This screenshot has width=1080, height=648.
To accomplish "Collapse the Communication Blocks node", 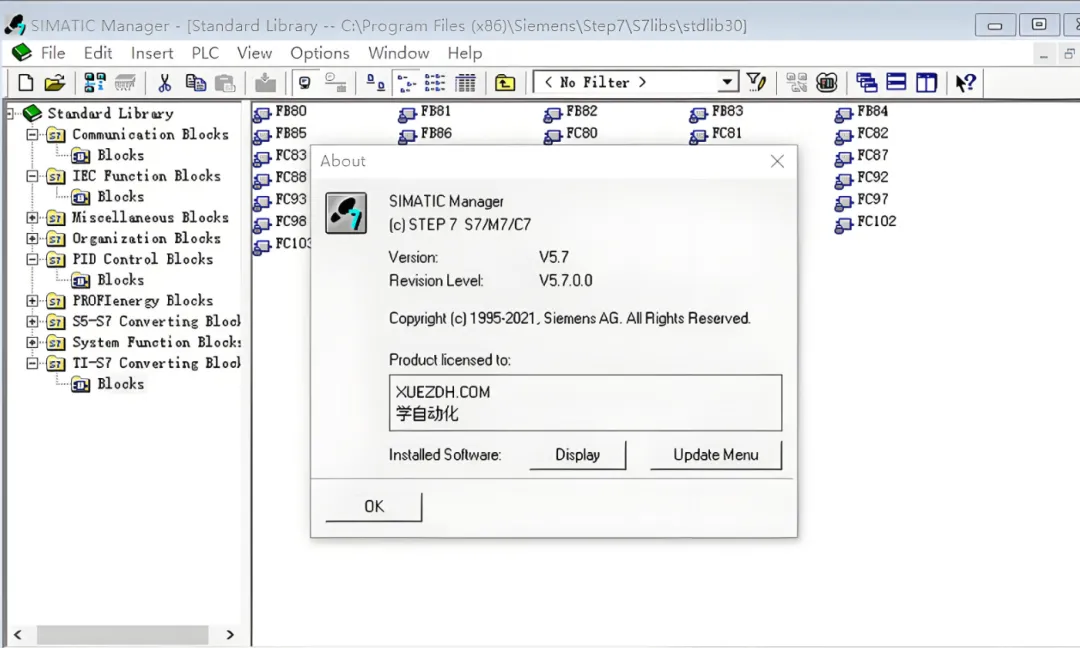I will click(x=32, y=134).
